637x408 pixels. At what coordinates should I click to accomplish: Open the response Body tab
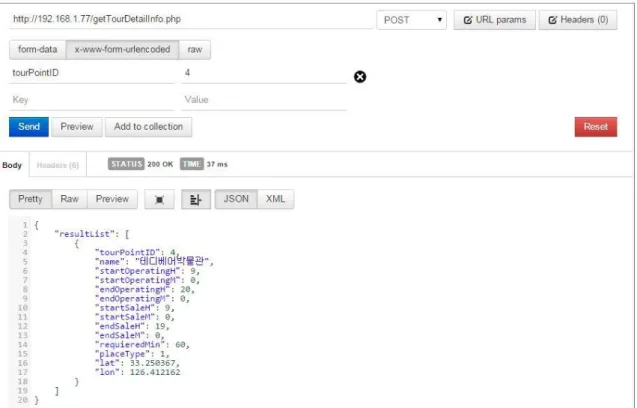pyautogui.click(x=12, y=165)
